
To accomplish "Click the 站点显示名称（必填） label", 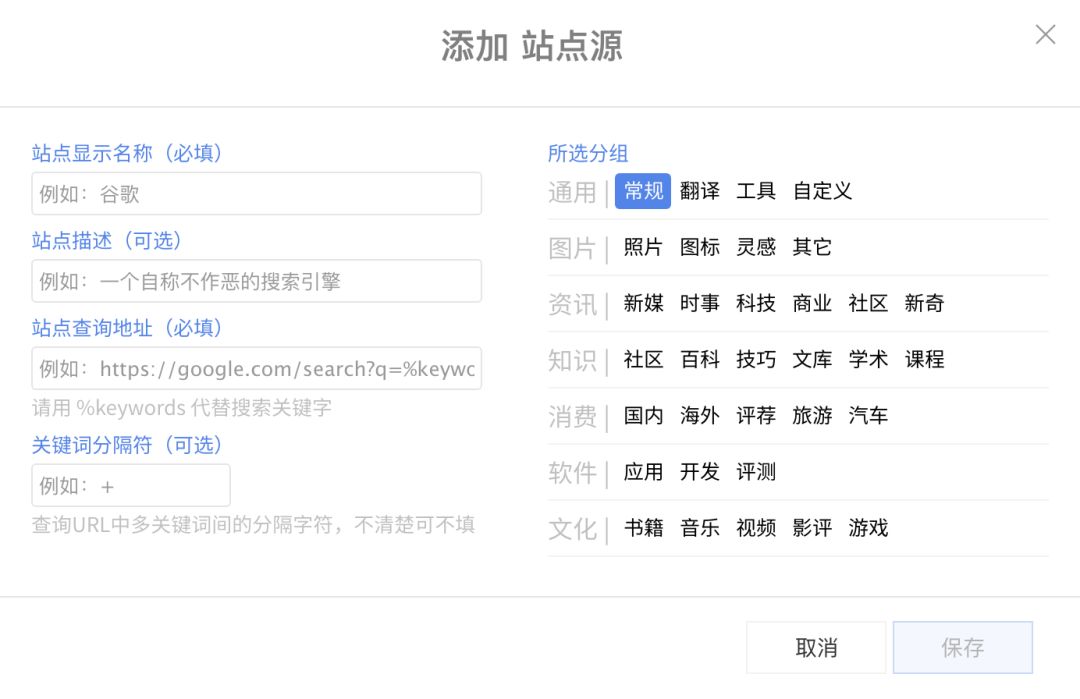I will (x=127, y=153).
